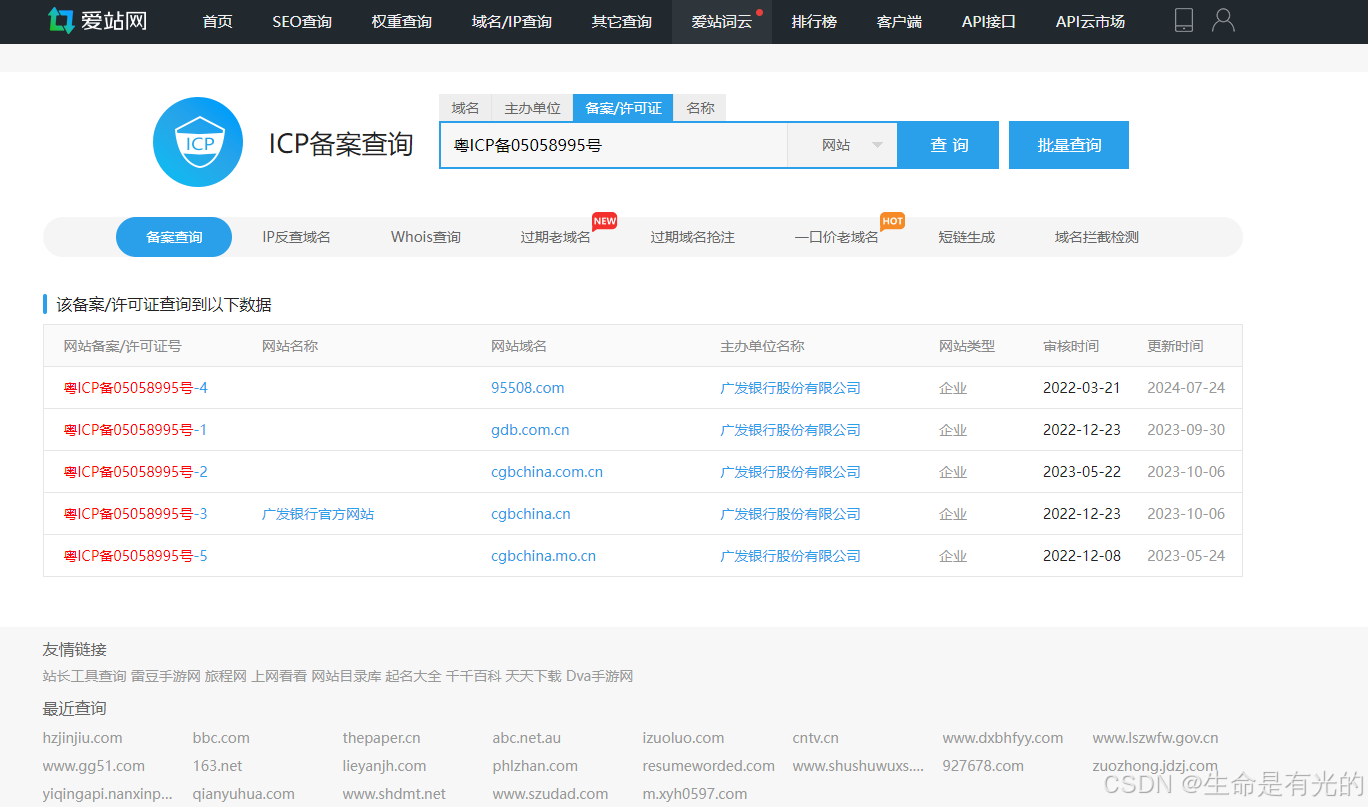This screenshot has height=807, width=1368.
Task: Click the NEW badge on 过期老域名
Action: [x=604, y=222]
